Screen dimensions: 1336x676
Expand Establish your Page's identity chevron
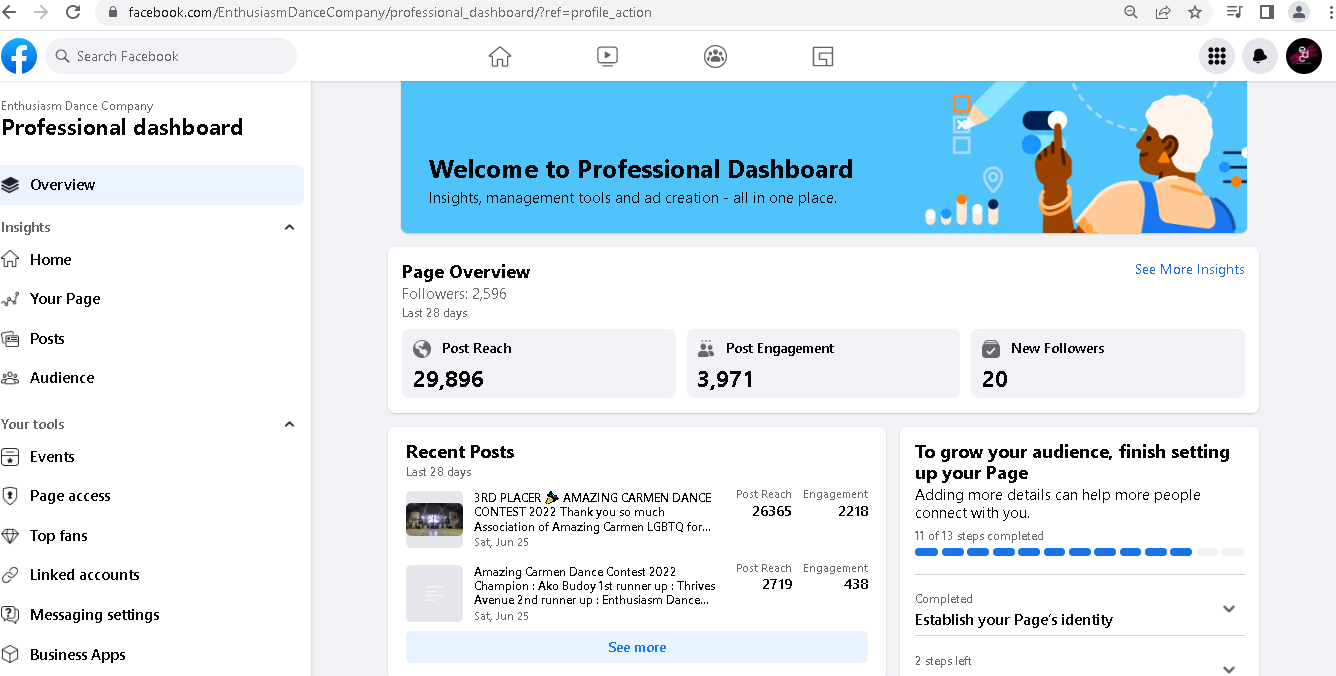[x=1229, y=609]
